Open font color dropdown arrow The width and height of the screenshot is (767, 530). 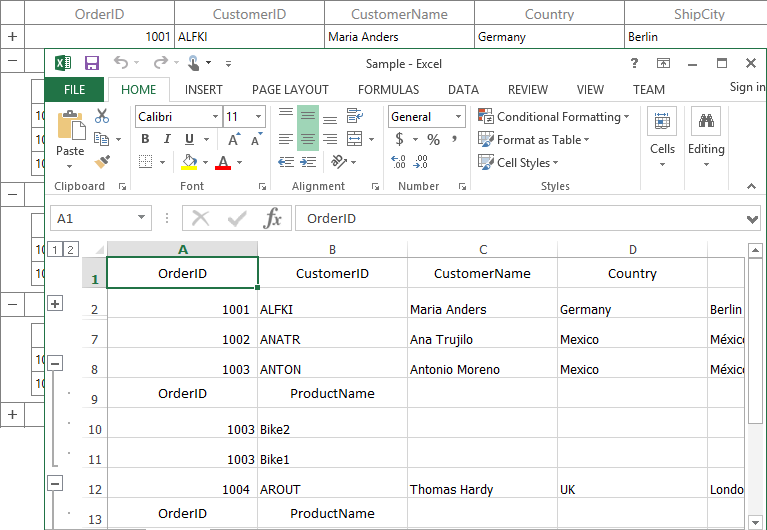(x=239, y=162)
